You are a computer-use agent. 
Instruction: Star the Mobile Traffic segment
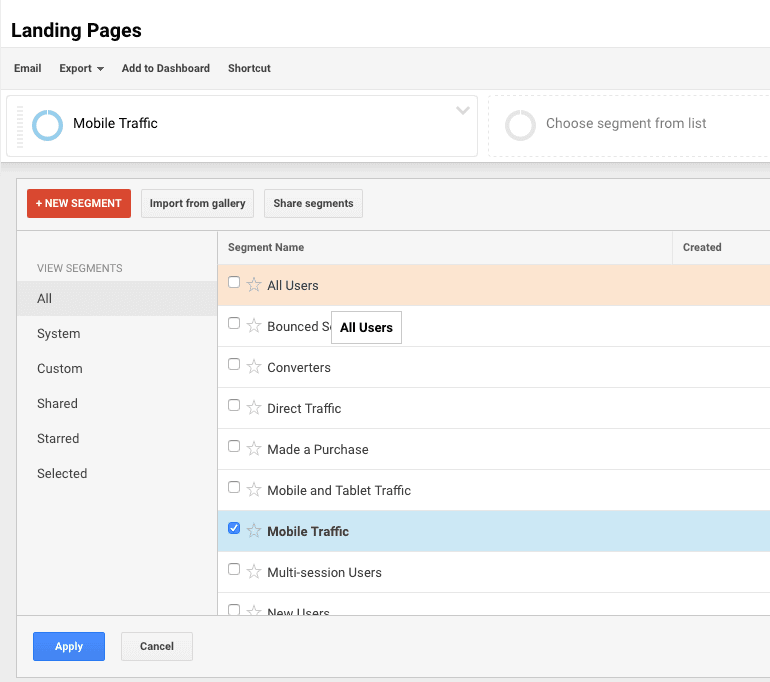pos(253,531)
